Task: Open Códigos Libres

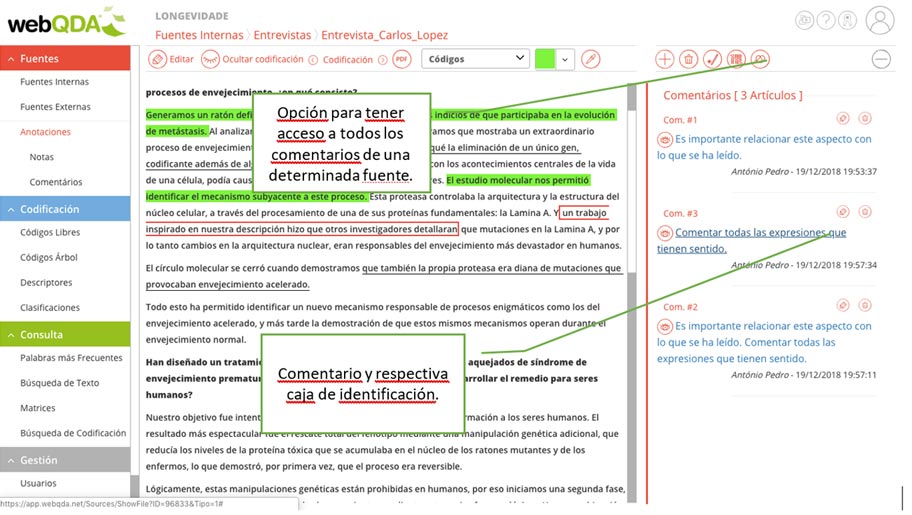Action: point(50,232)
